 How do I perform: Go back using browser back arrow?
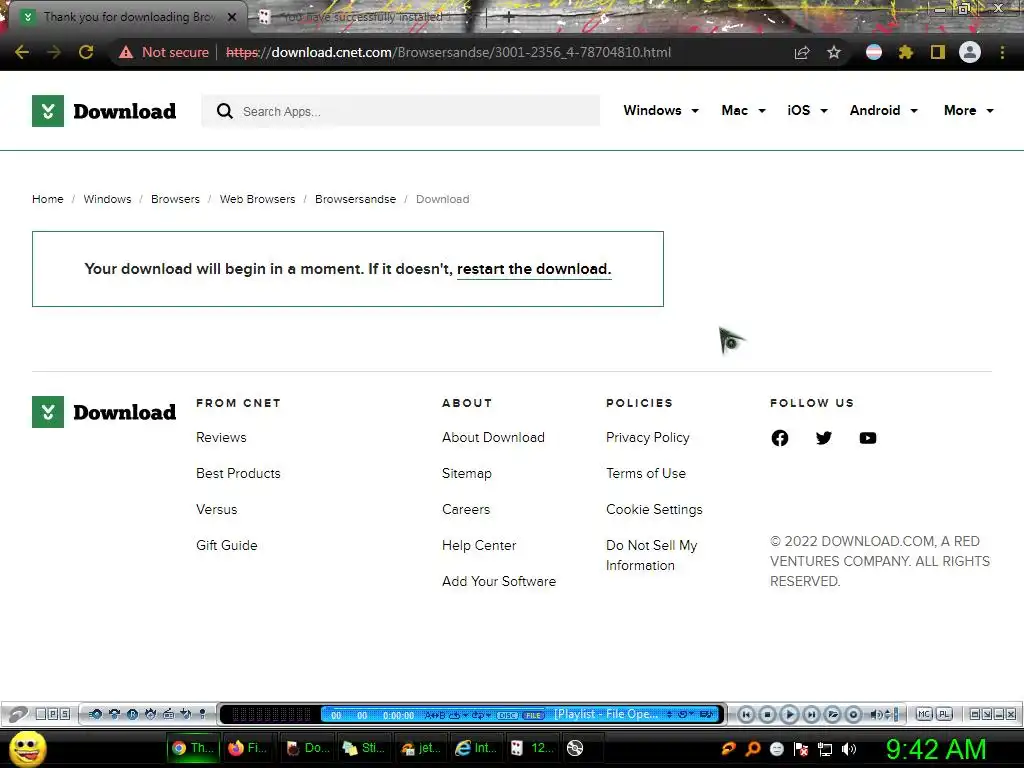pos(22,52)
